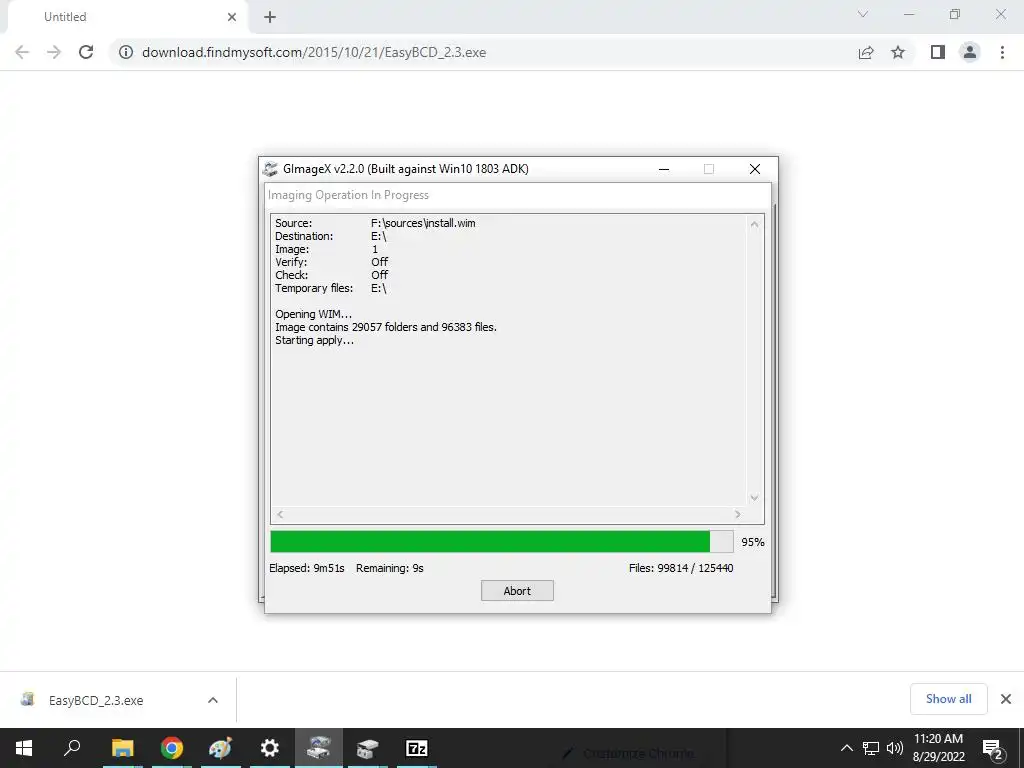
Task: Close the GImageX window
Action: (755, 169)
